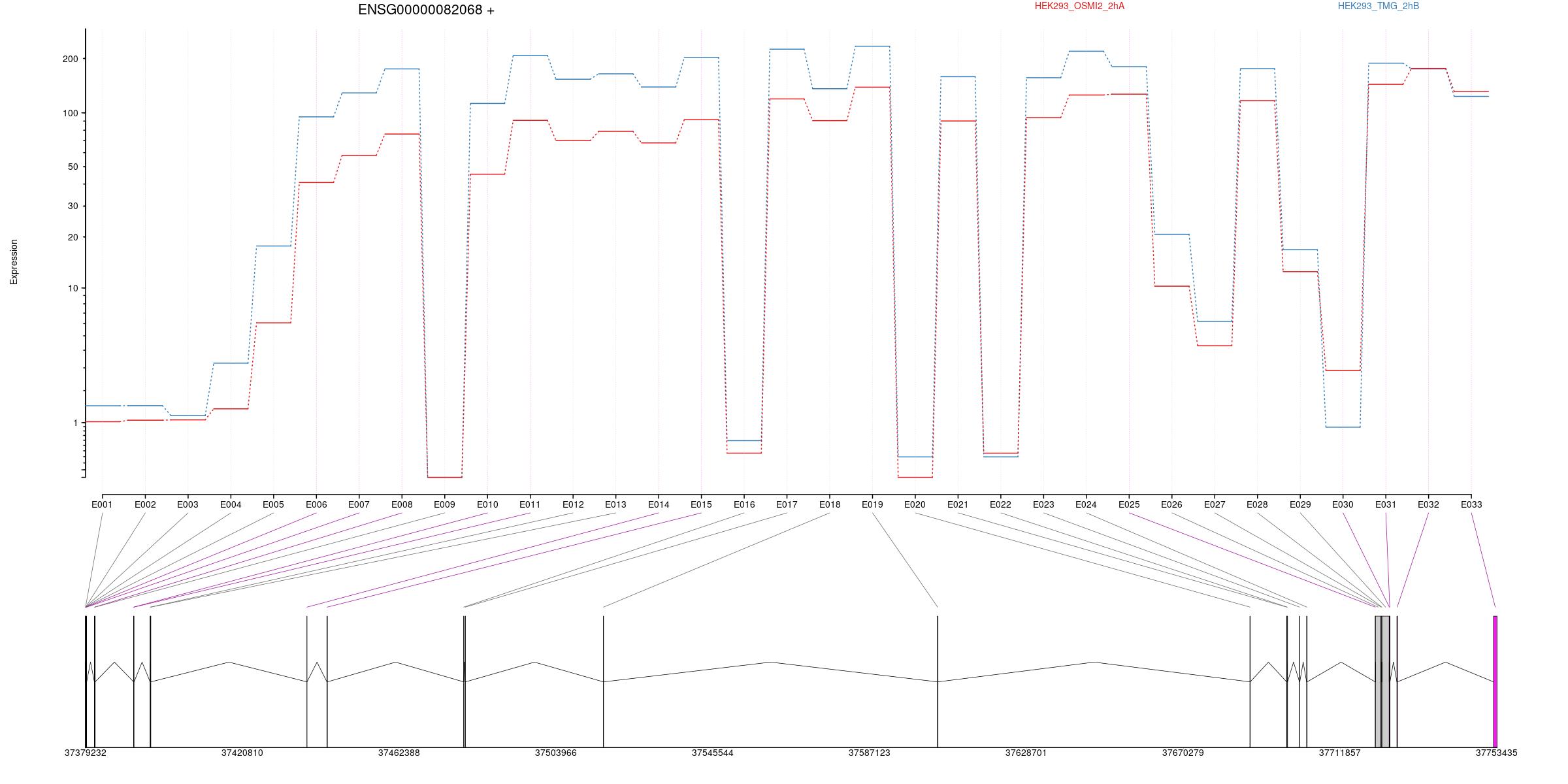Click the exon label E017
This screenshot has height=784, width=1568.
pyautogui.click(x=787, y=504)
